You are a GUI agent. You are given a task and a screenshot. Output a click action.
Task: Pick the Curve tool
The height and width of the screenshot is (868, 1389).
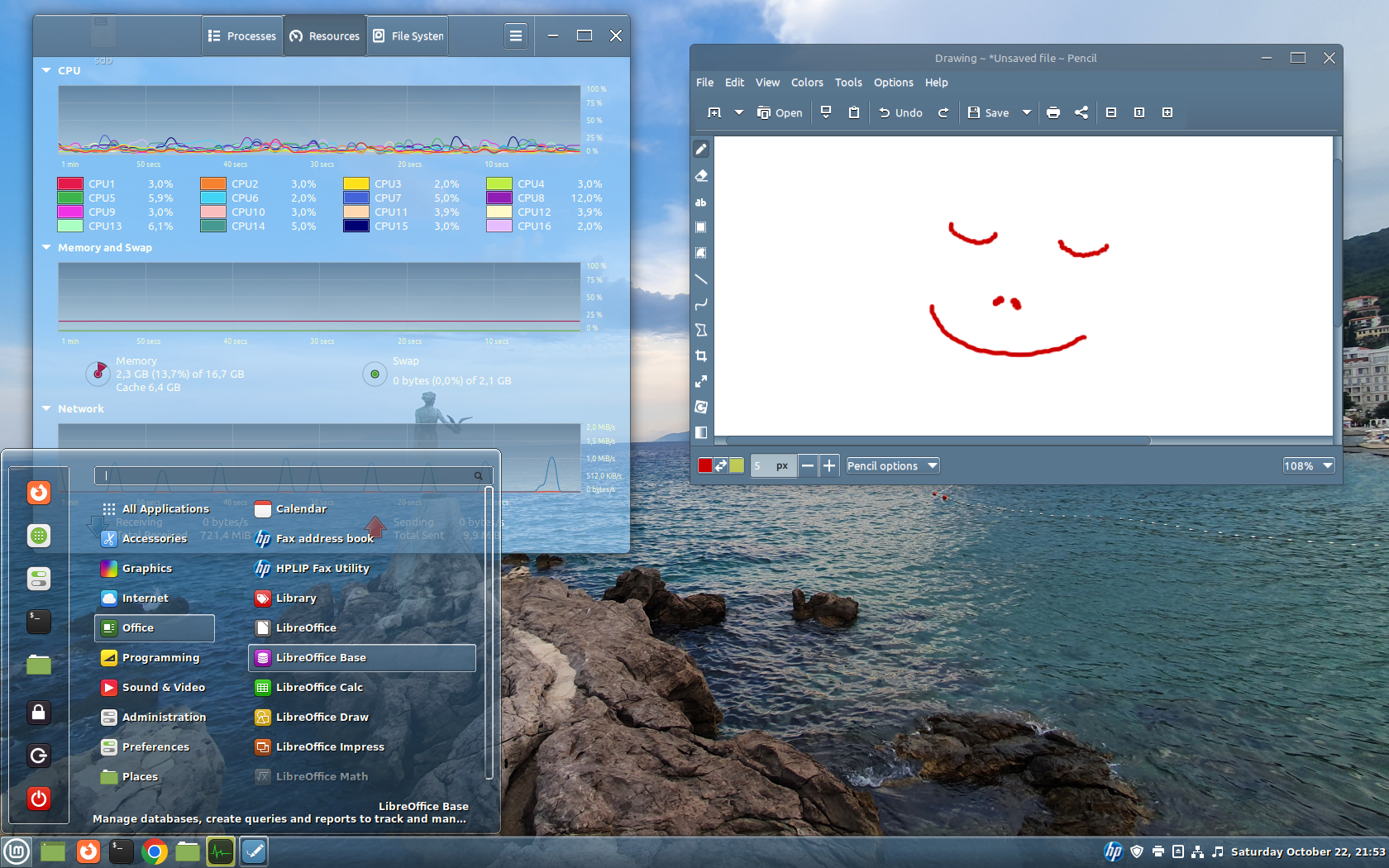point(701,304)
